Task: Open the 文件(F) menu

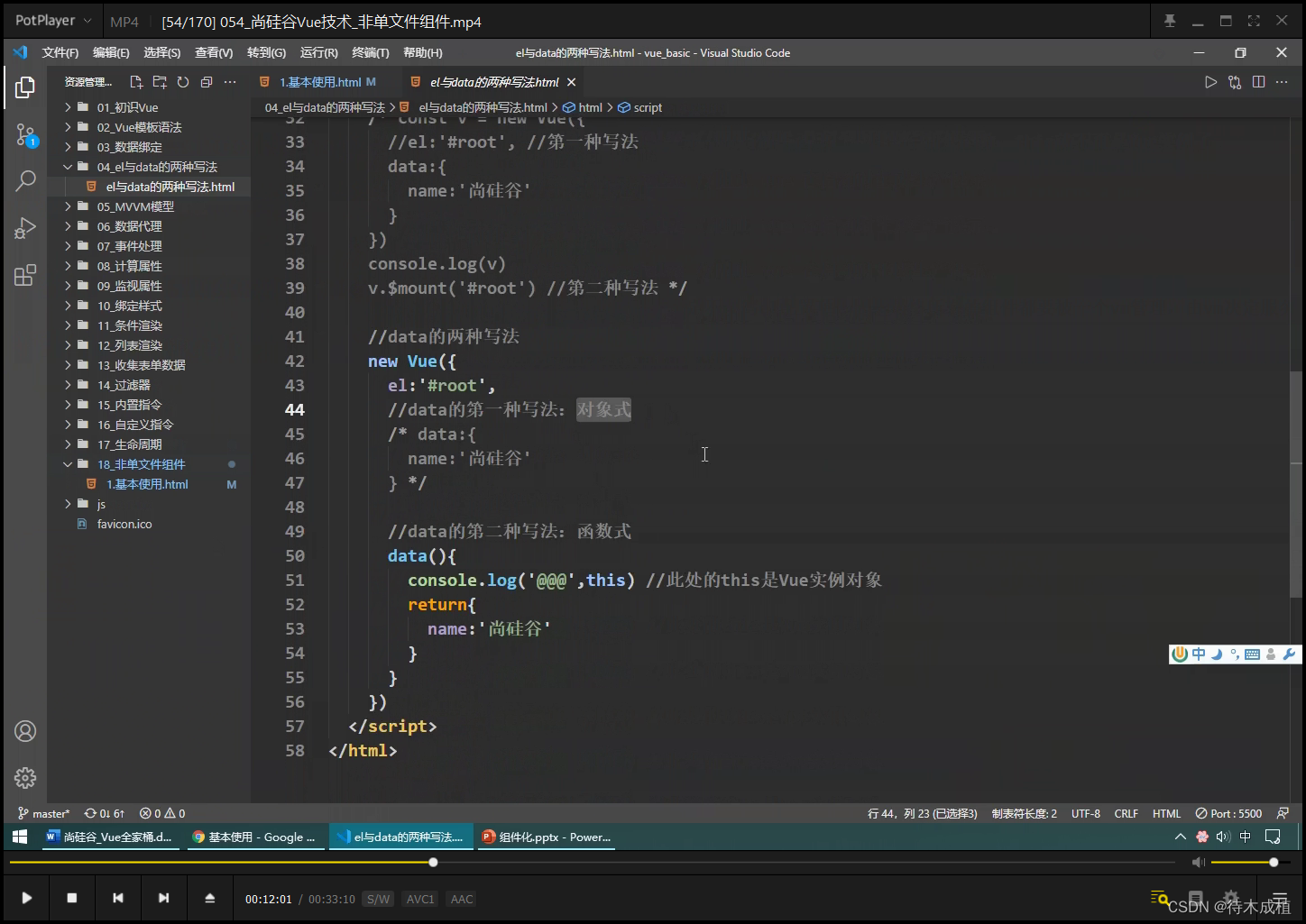Action: coord(60,53)
